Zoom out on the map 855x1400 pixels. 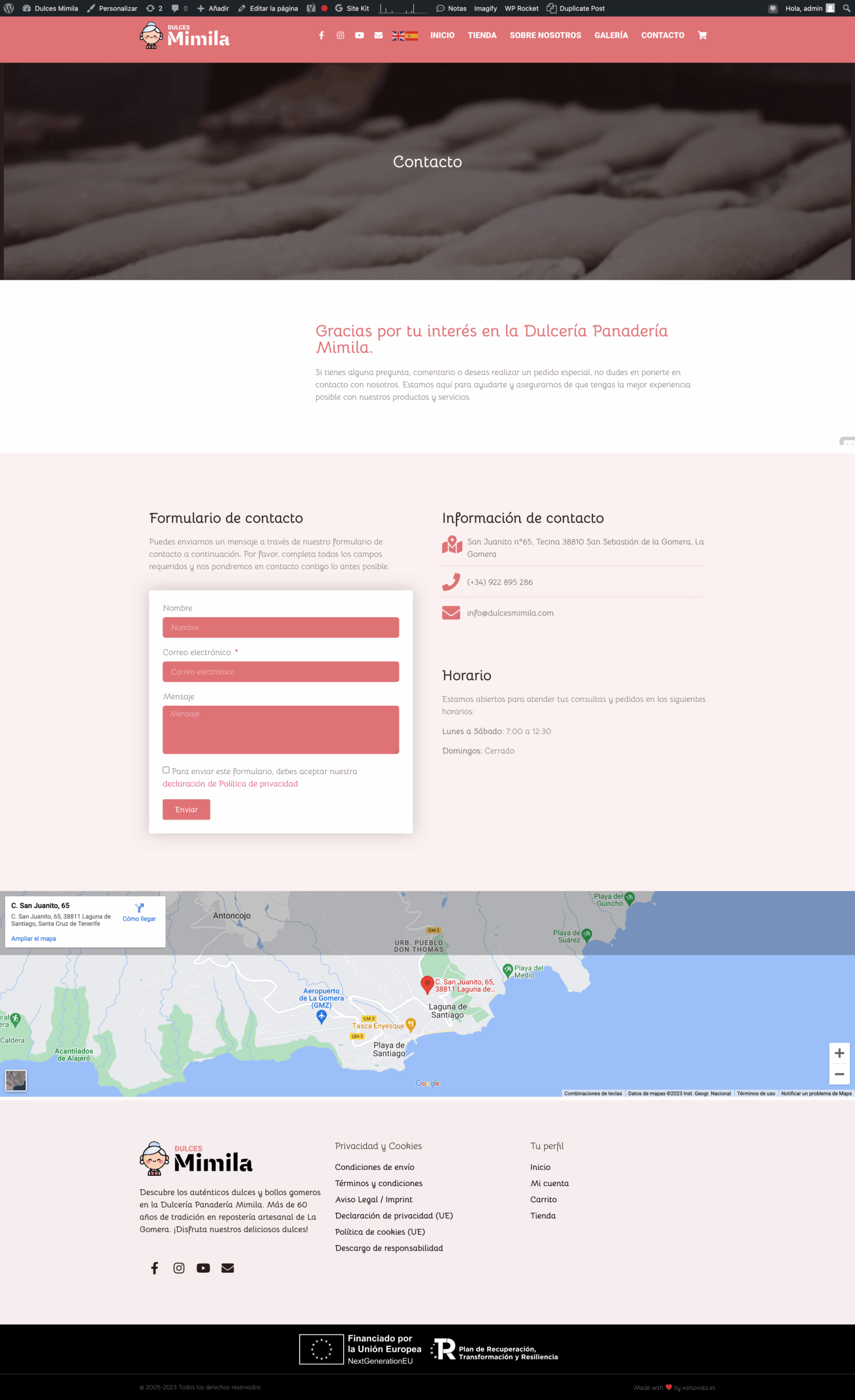(839, 1074)
